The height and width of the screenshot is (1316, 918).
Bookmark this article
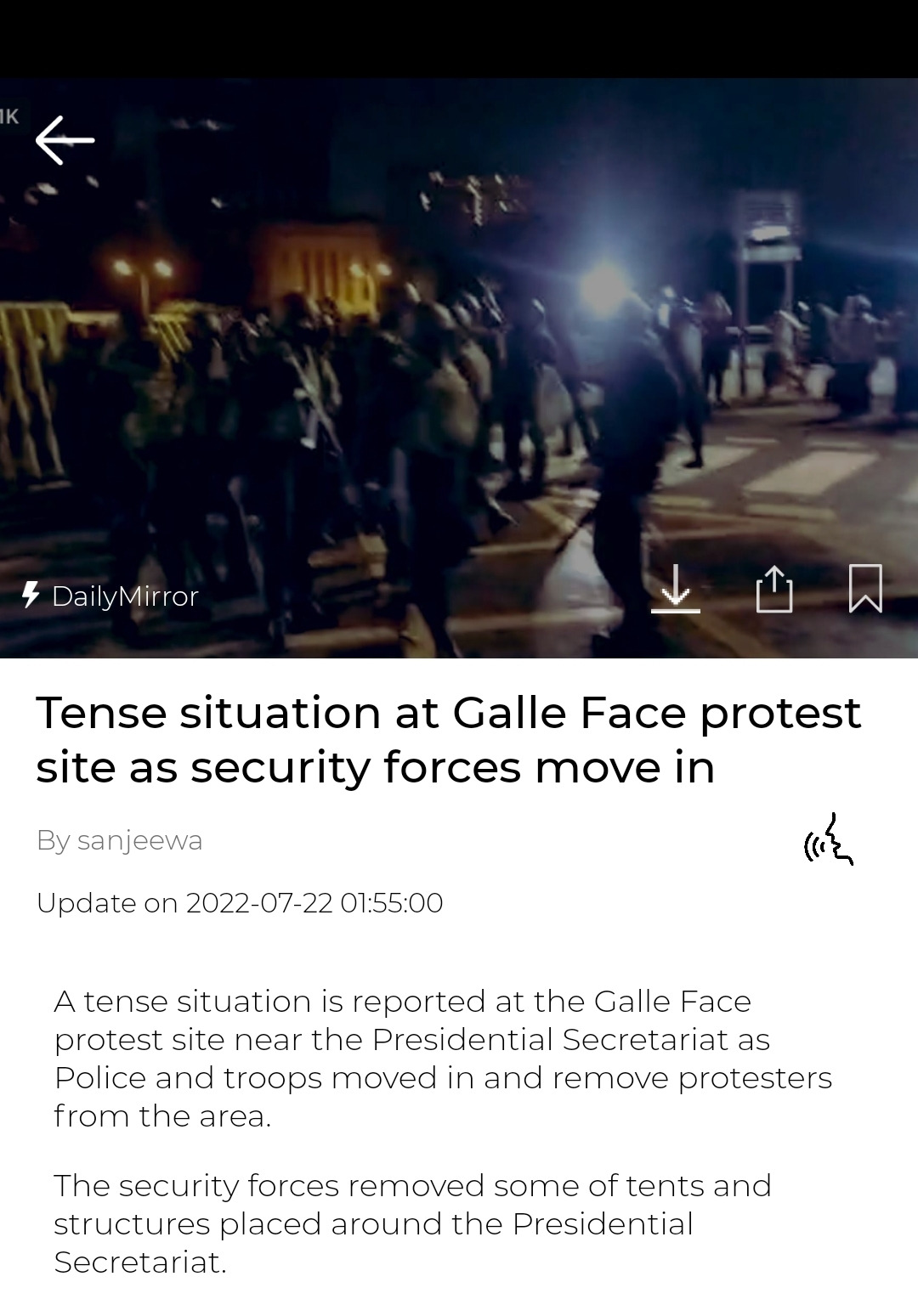pyautogui.click(x=865, y=588)
